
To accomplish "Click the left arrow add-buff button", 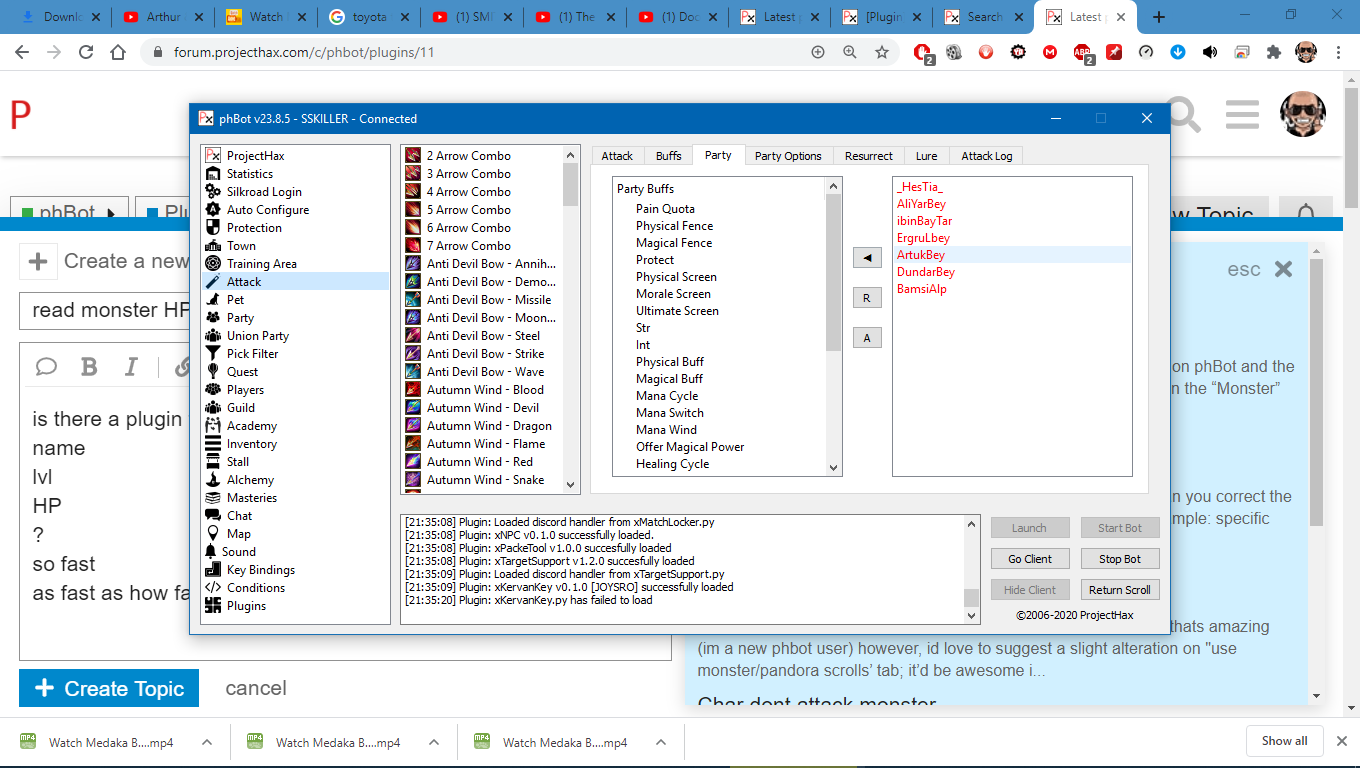I will [866, 258].
